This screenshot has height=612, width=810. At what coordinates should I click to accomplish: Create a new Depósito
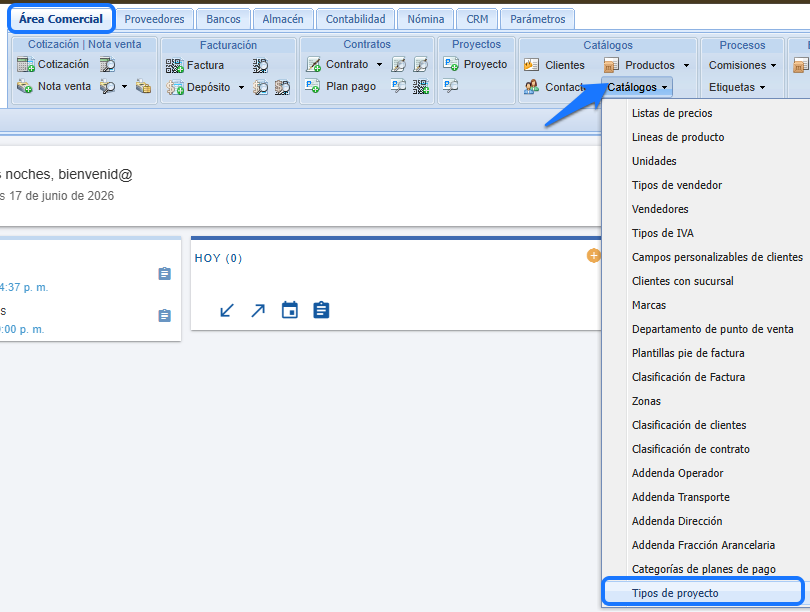(x=198, y=87)
